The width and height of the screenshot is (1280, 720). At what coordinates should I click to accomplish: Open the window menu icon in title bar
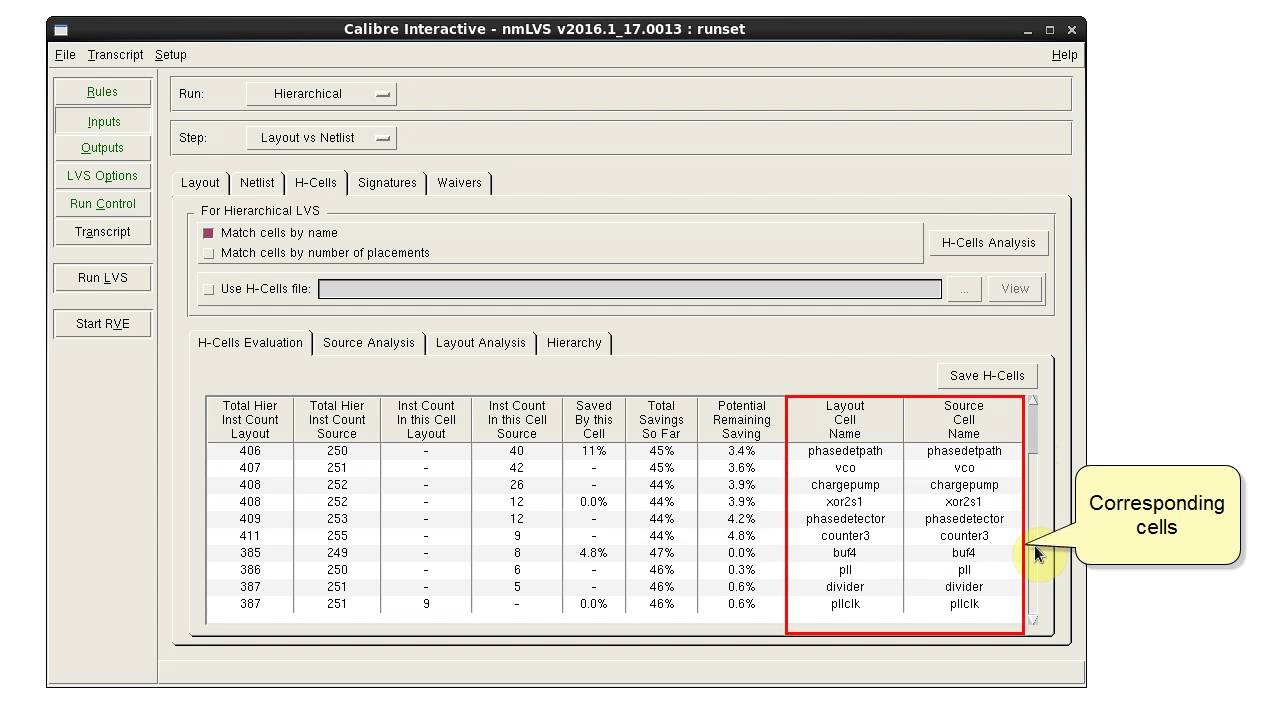pyautogui.click(x=61, y=30)
